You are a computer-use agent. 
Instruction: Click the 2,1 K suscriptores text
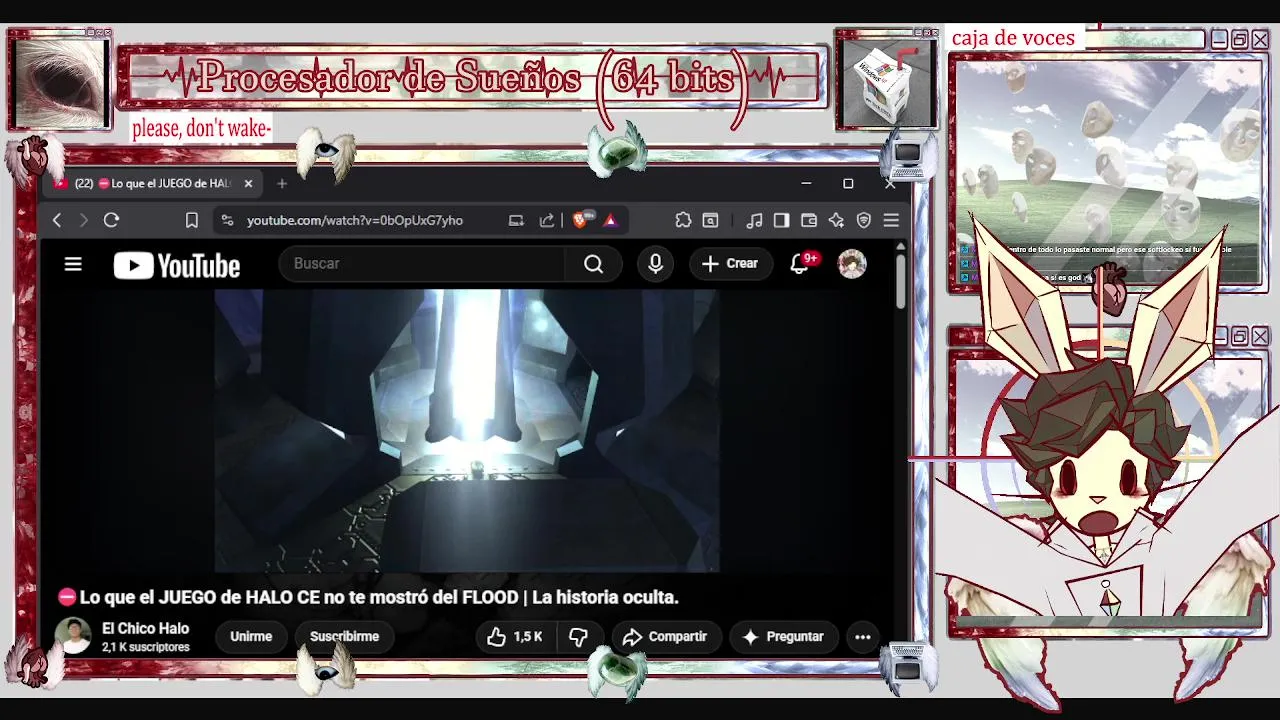tap(145, 647)
